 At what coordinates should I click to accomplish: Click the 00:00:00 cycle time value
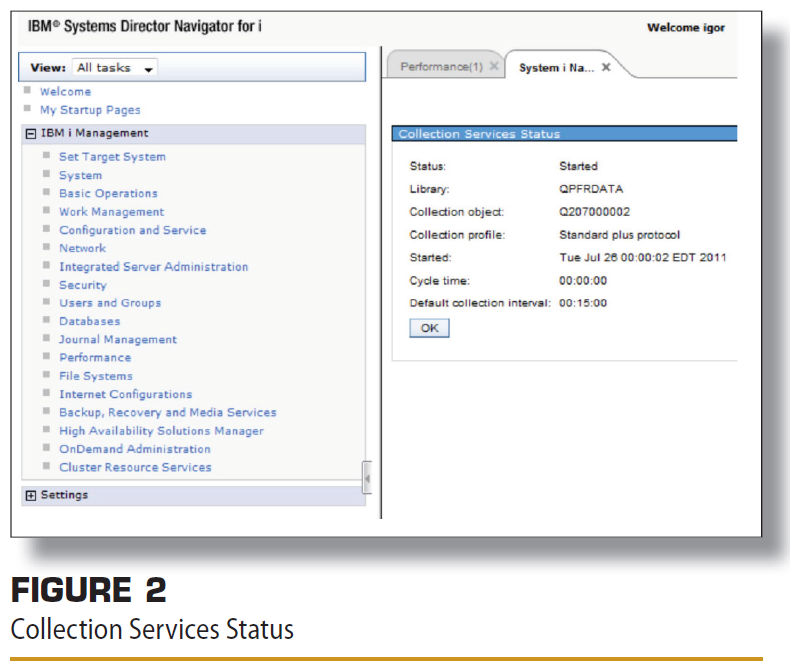coord(583,281)
